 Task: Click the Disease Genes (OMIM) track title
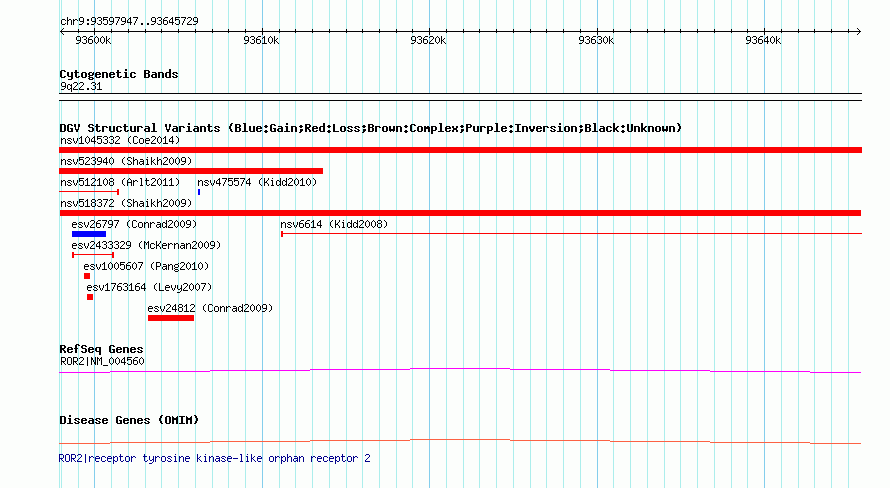click(x=129, y=420)
